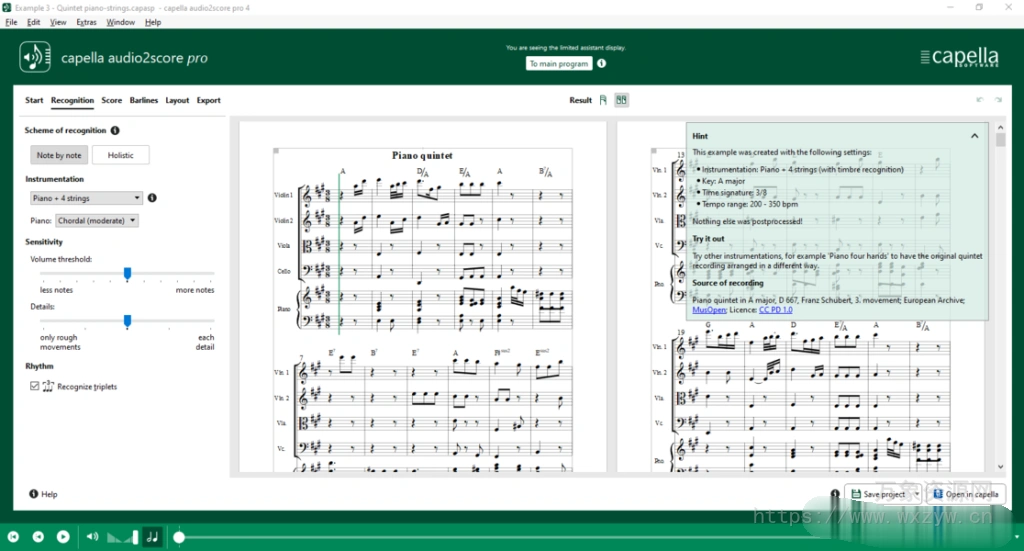Image resolution: width=1024 pixels, height=551 pixels.
Task: Toggle the notes playback icon in transport bar
Action: (152, 537)
